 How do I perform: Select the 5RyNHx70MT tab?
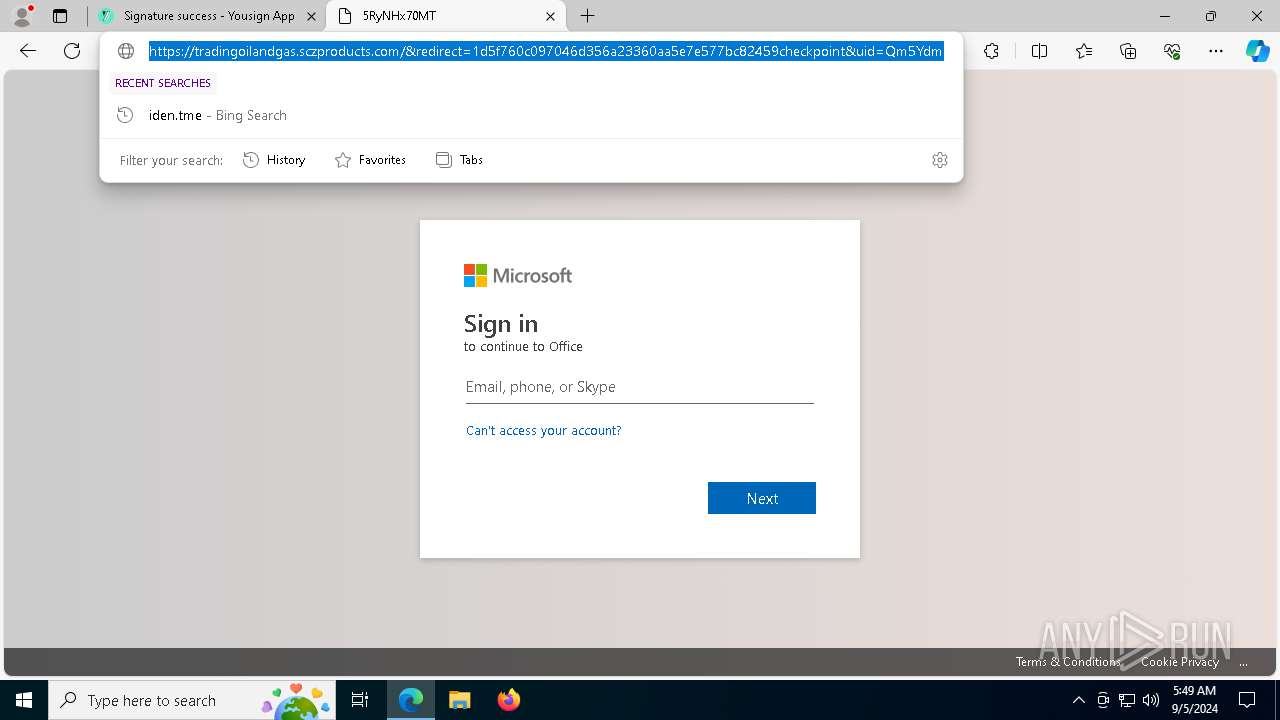445,16
